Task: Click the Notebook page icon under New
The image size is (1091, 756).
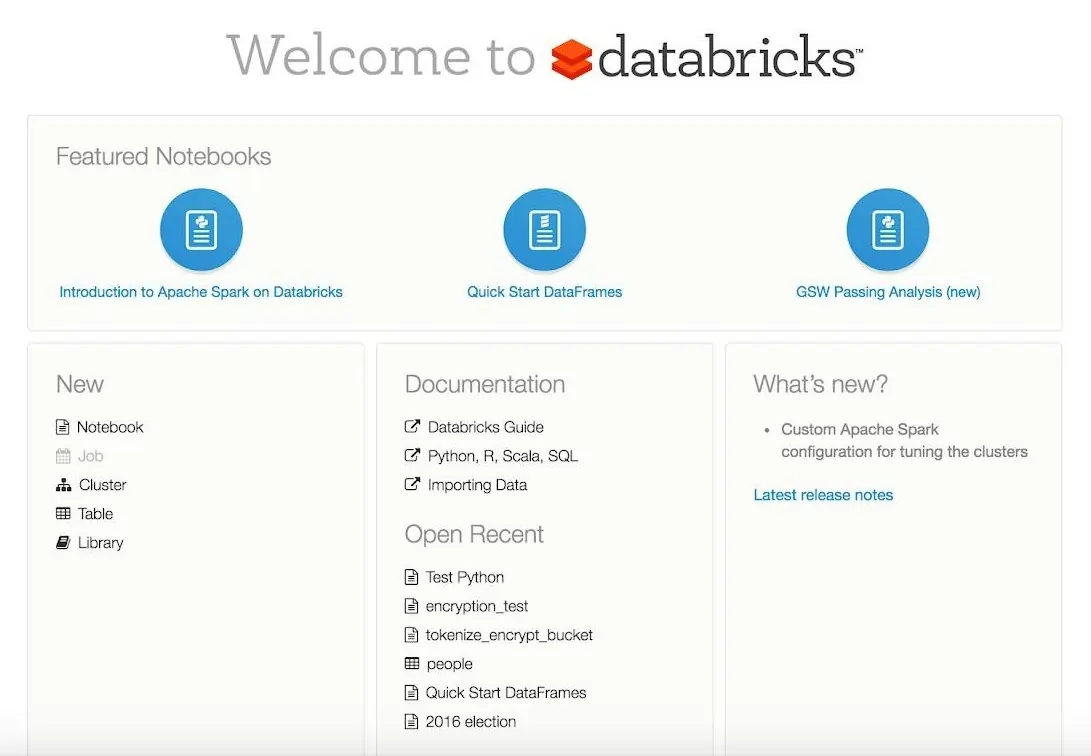Action: (63, 427)
